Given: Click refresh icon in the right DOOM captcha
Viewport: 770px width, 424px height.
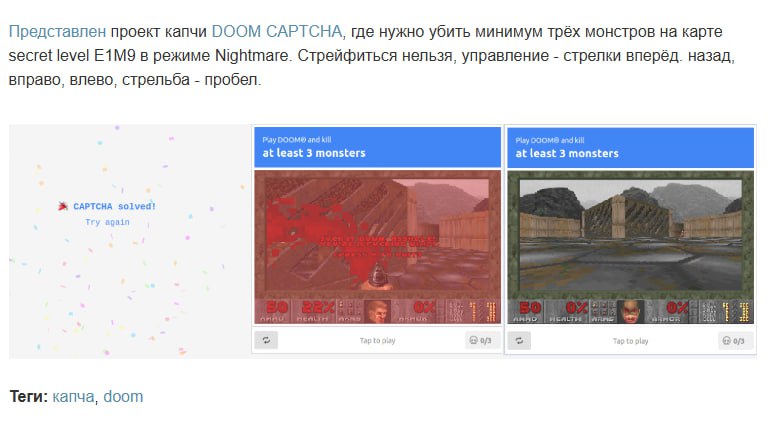Looking at the screenshot, I should (x=519, y=340).
